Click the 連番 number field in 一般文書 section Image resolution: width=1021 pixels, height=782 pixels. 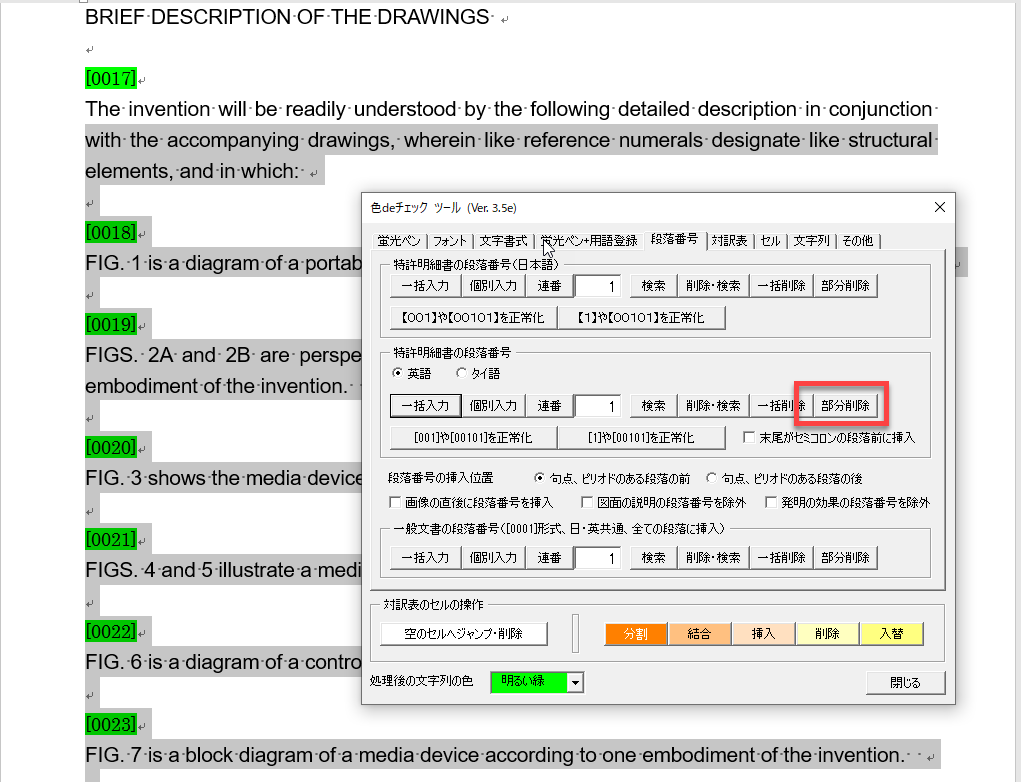click(598, 558)
